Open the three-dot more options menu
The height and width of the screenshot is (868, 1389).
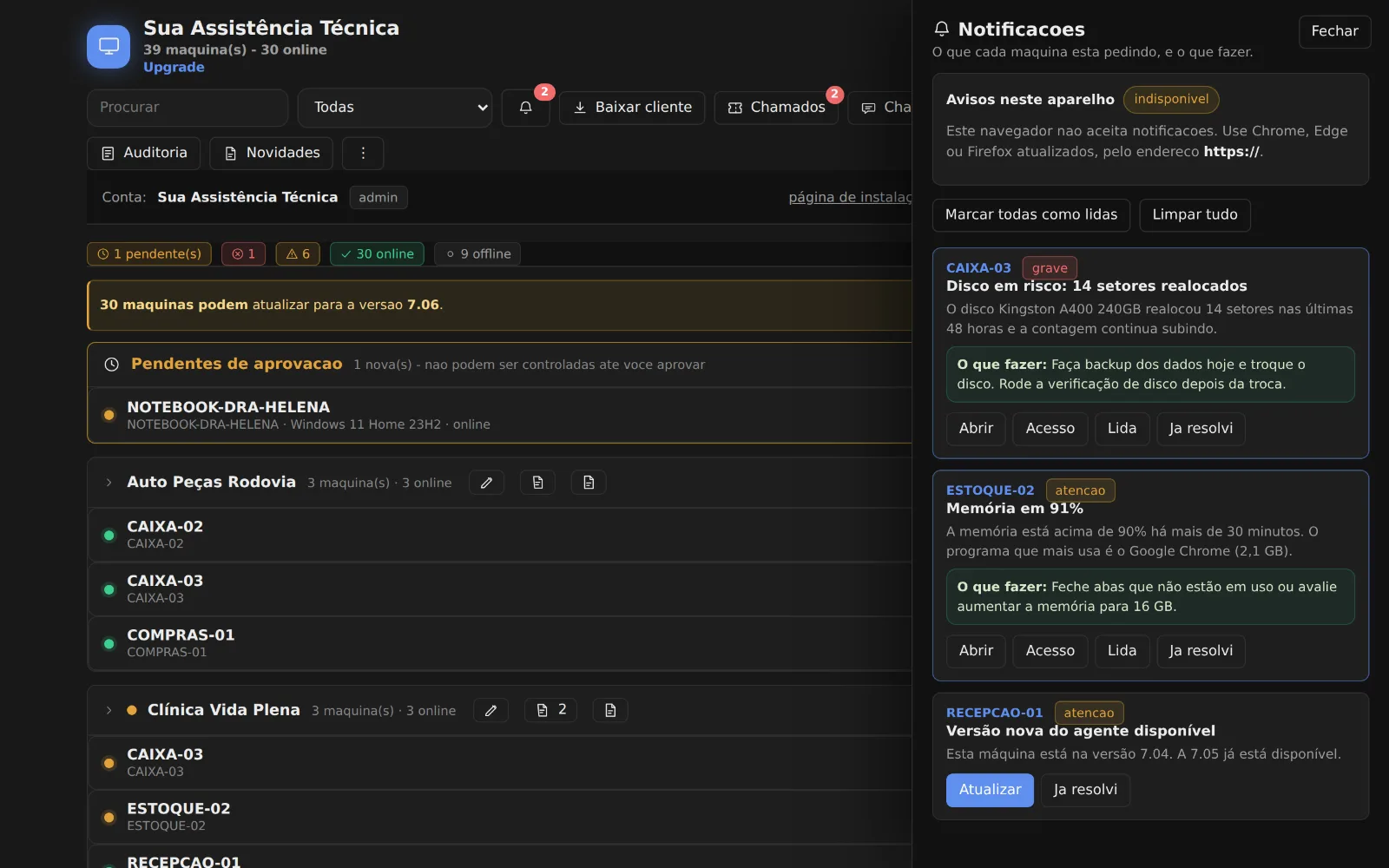click(363, 153)
